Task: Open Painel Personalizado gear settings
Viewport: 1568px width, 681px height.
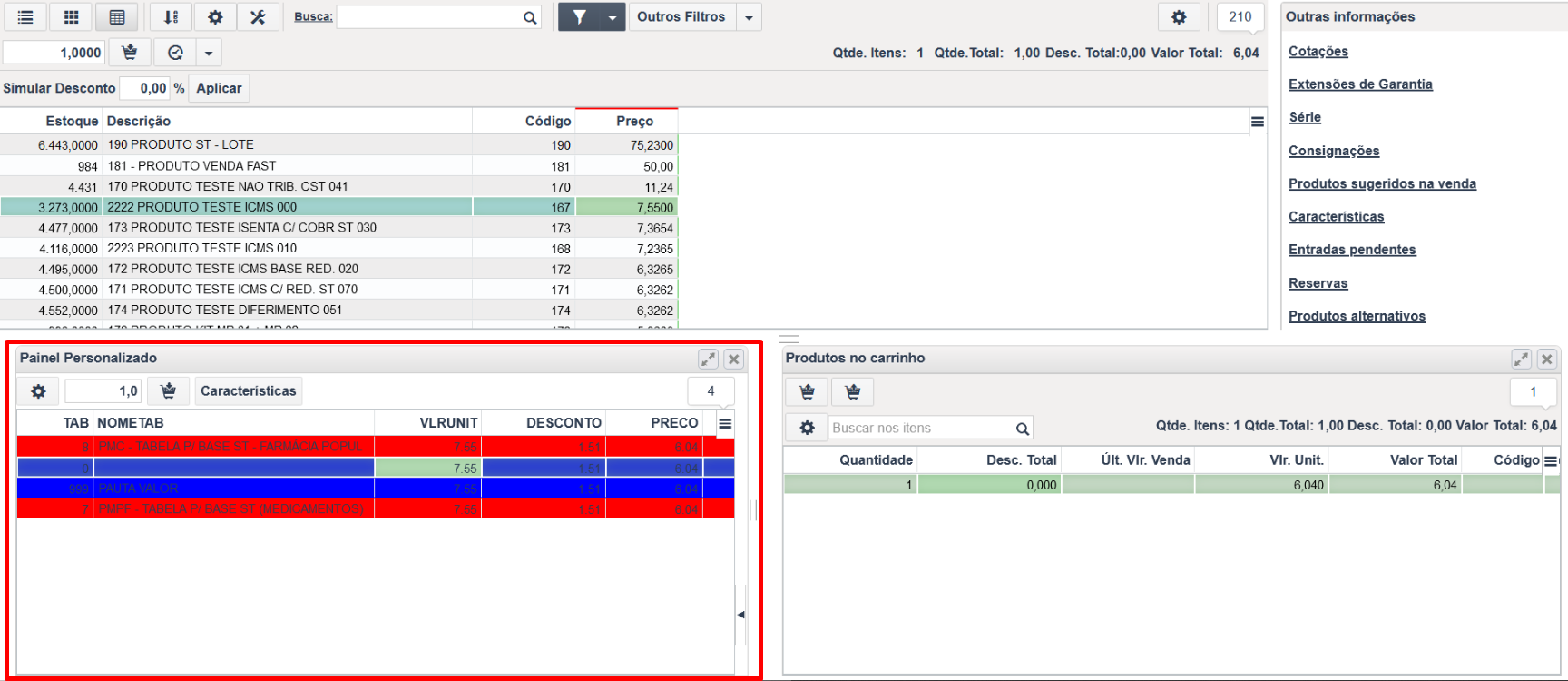Action: tap(38, 390)
